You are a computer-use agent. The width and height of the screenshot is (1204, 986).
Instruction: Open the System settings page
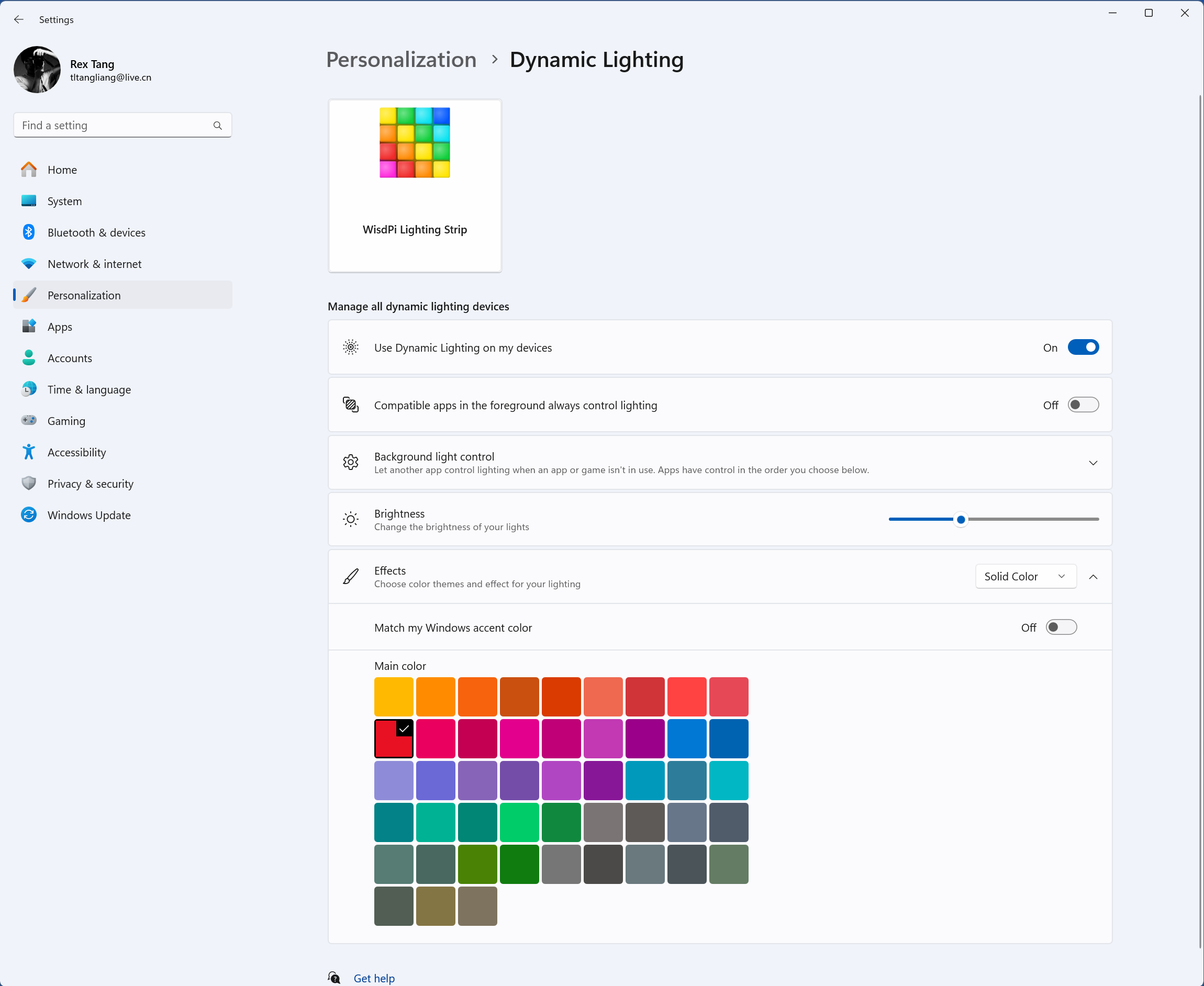[x=65, y=201]
